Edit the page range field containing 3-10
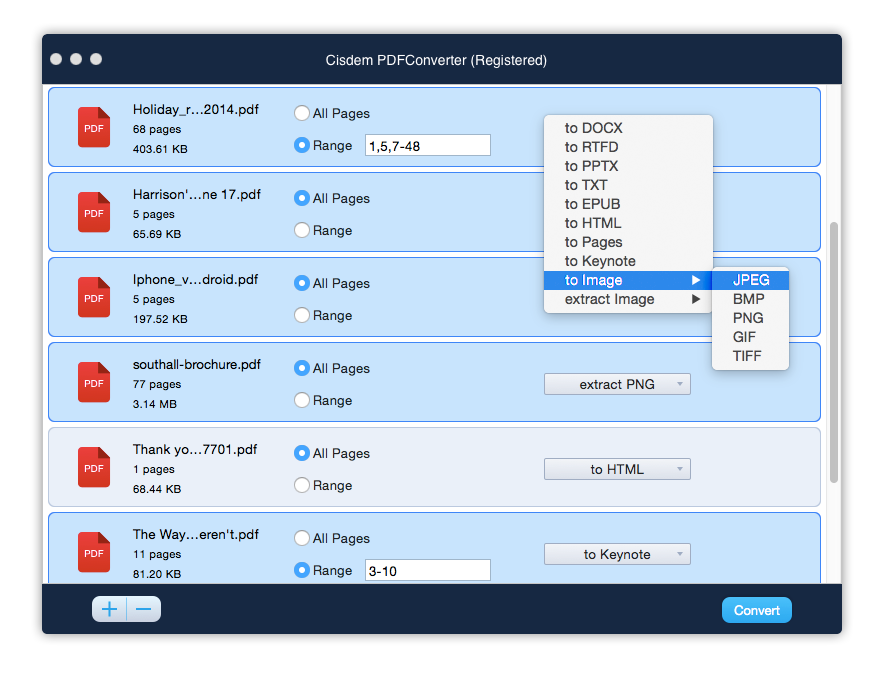Image resolution: width=884 pixels, height=684 pixels. [427, 571]
